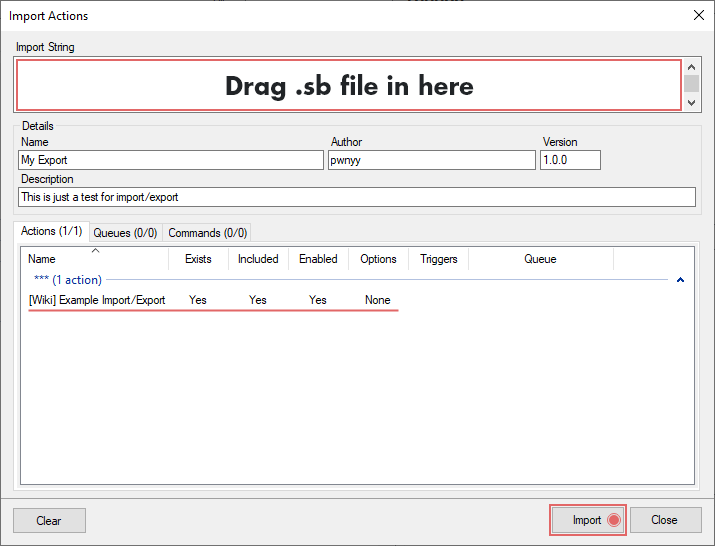
Task: Click the Close button at bottom right
Action: point(664,520)
